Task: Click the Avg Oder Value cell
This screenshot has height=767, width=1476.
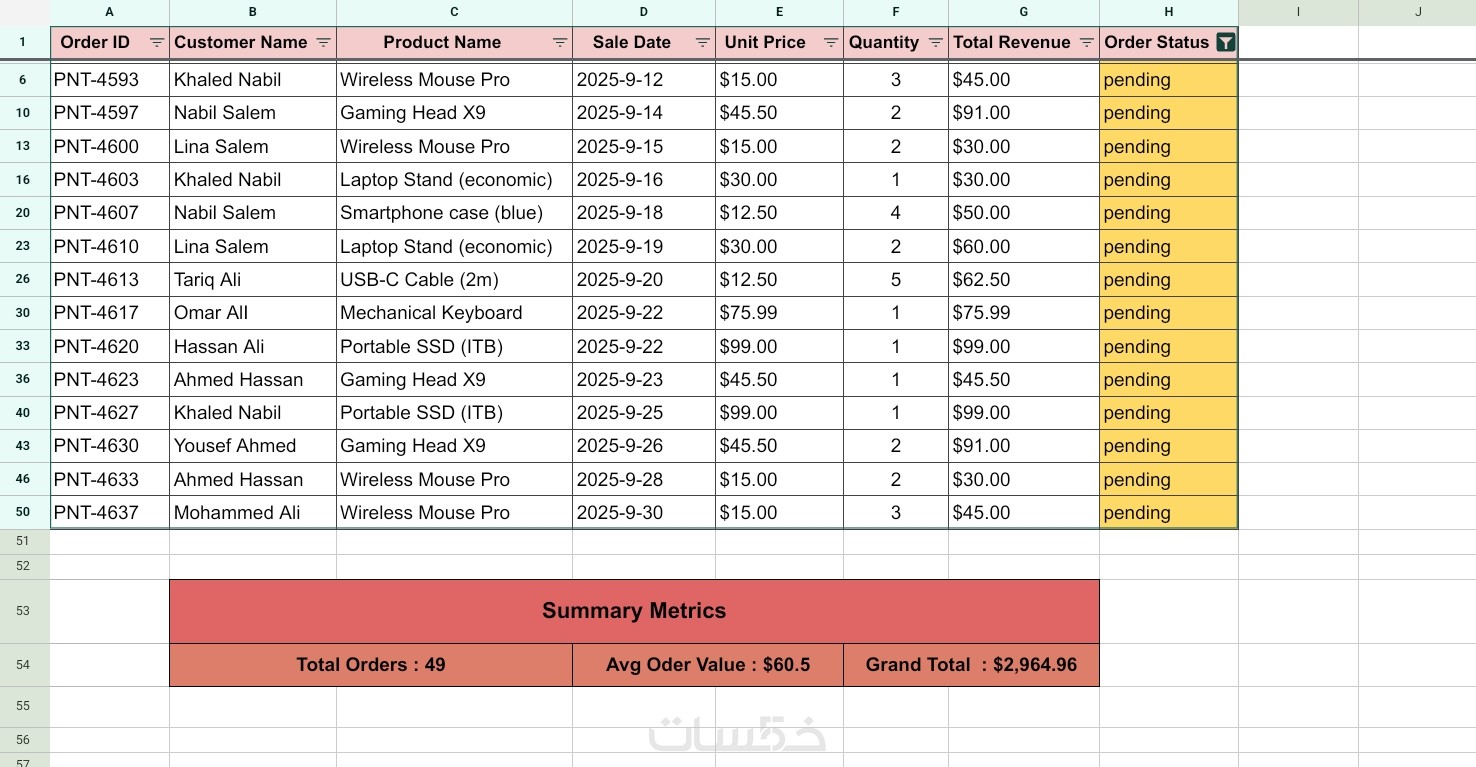Action: (x=707, y=665)
